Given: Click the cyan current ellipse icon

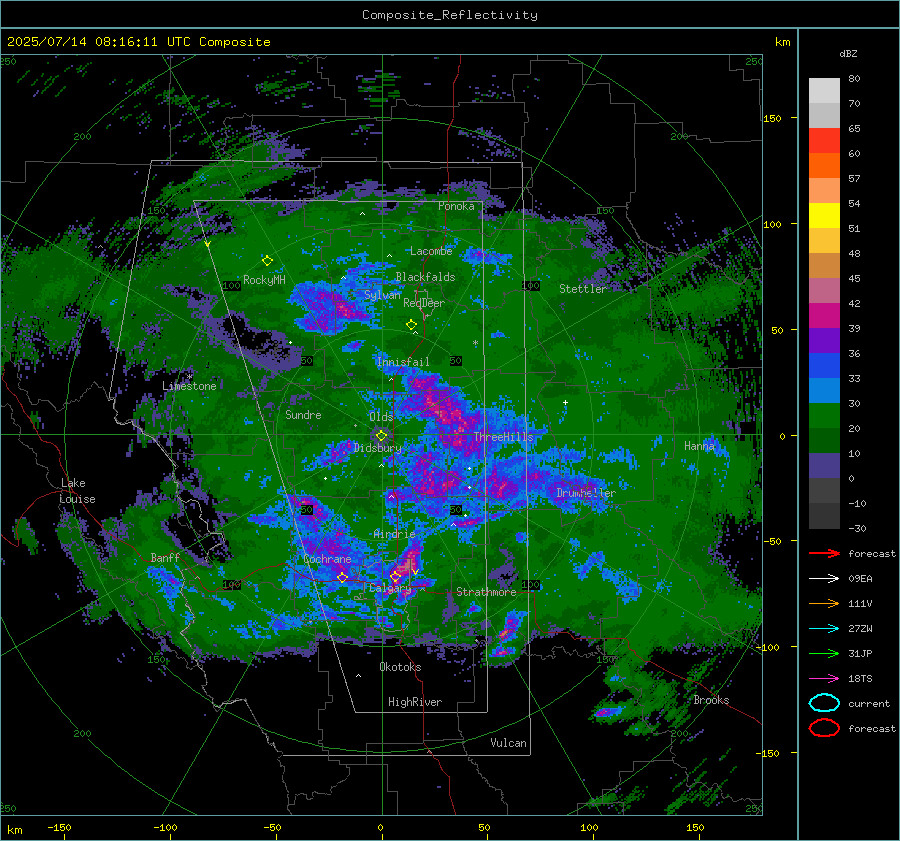Looking at the screenshot, I should [x=824, y=703].
